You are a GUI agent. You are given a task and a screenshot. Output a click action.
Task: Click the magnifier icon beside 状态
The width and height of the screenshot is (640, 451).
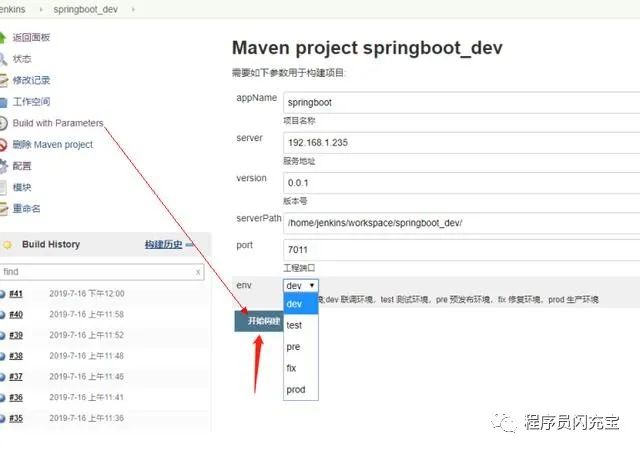pyautogui.click(x=2, y=59)
